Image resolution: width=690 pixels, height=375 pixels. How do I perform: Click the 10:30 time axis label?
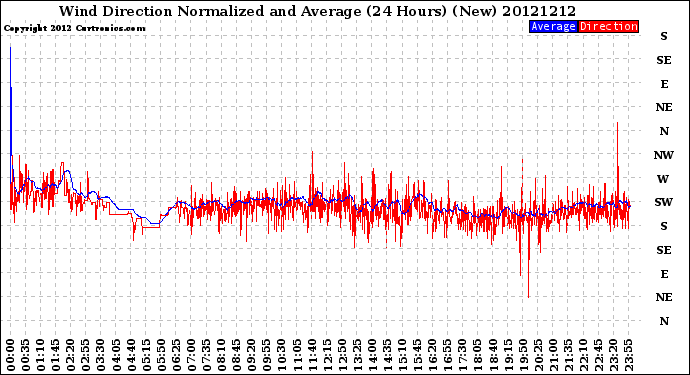282,355
